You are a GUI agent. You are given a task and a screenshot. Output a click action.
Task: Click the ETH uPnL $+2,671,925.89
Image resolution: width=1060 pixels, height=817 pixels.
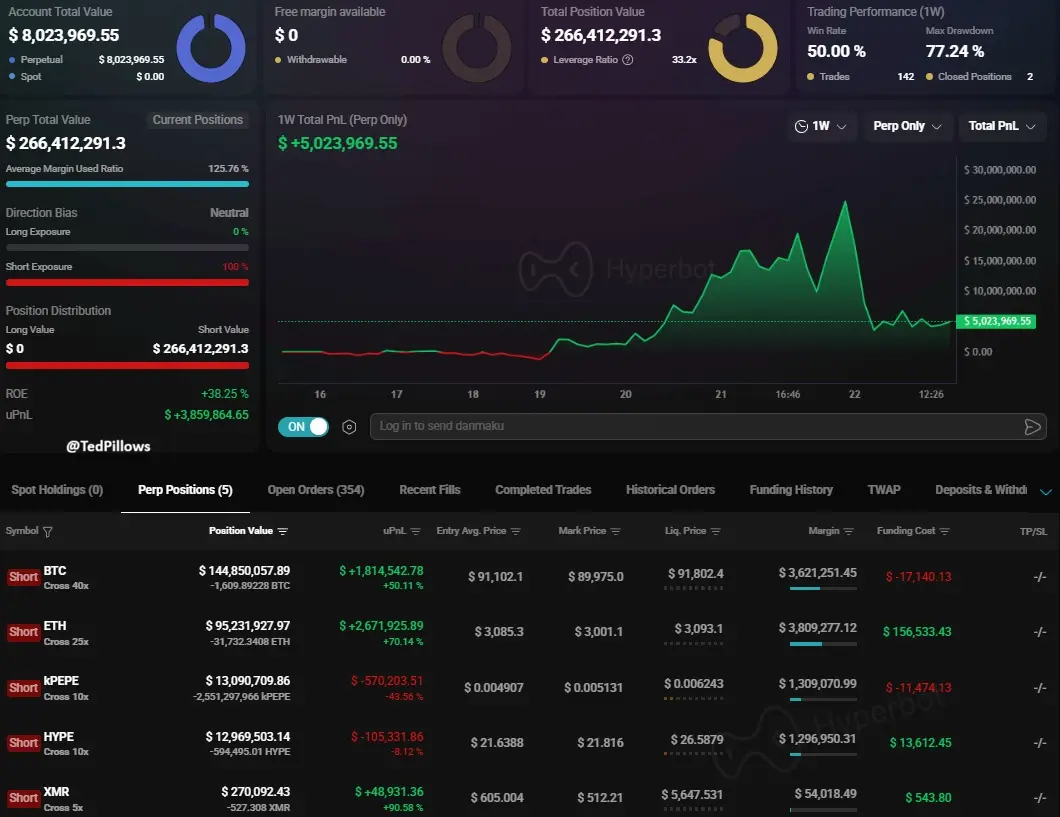[381, 626]
